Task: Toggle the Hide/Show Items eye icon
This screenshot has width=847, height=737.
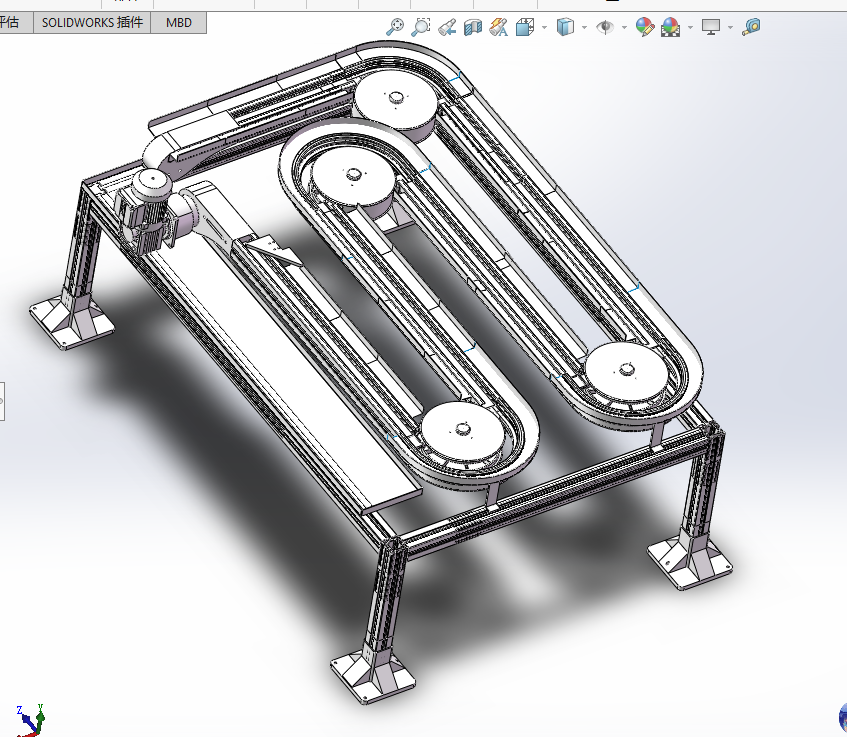Action: tap(605, 27)
